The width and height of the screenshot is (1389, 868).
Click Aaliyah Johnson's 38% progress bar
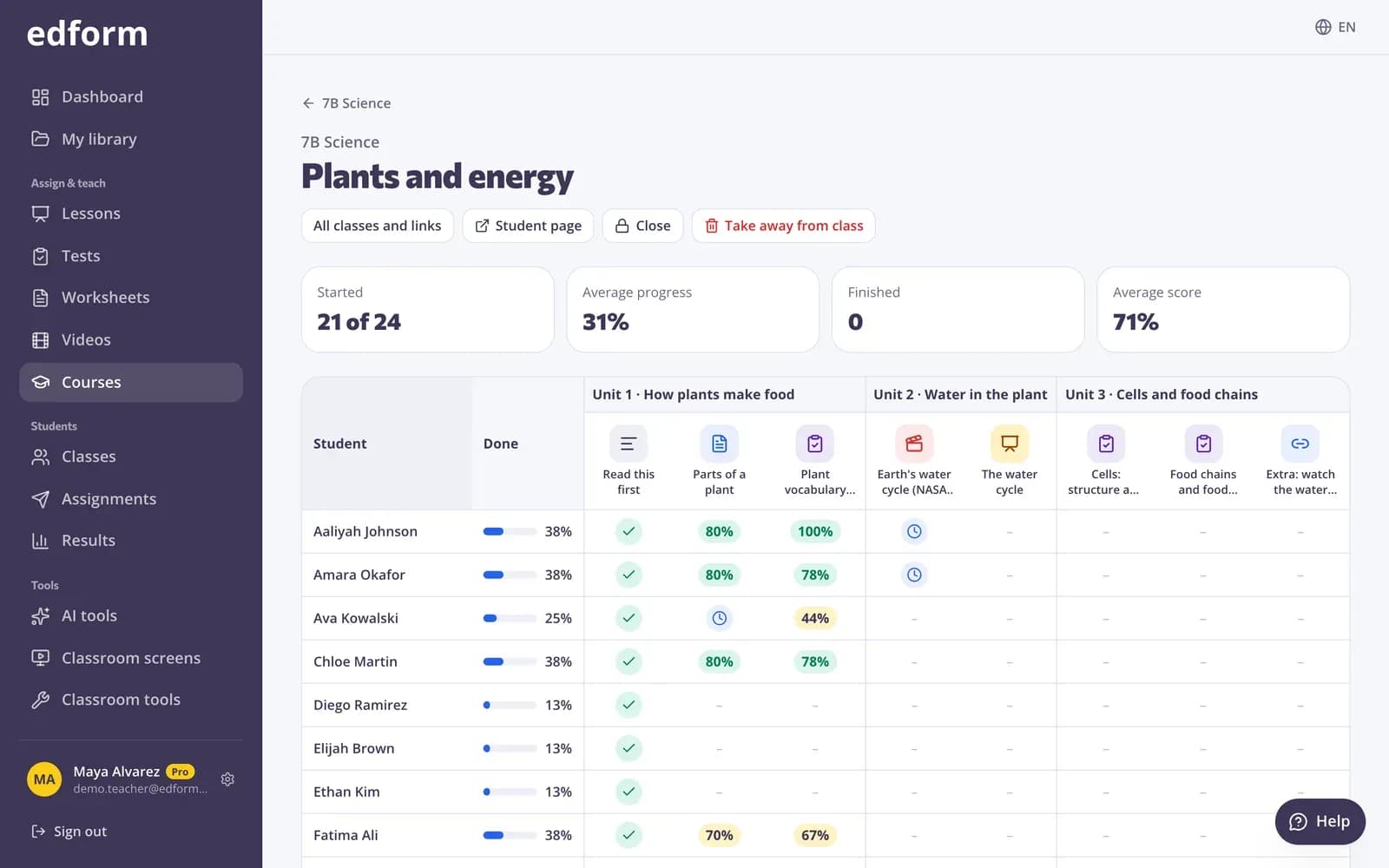(510, 531)
